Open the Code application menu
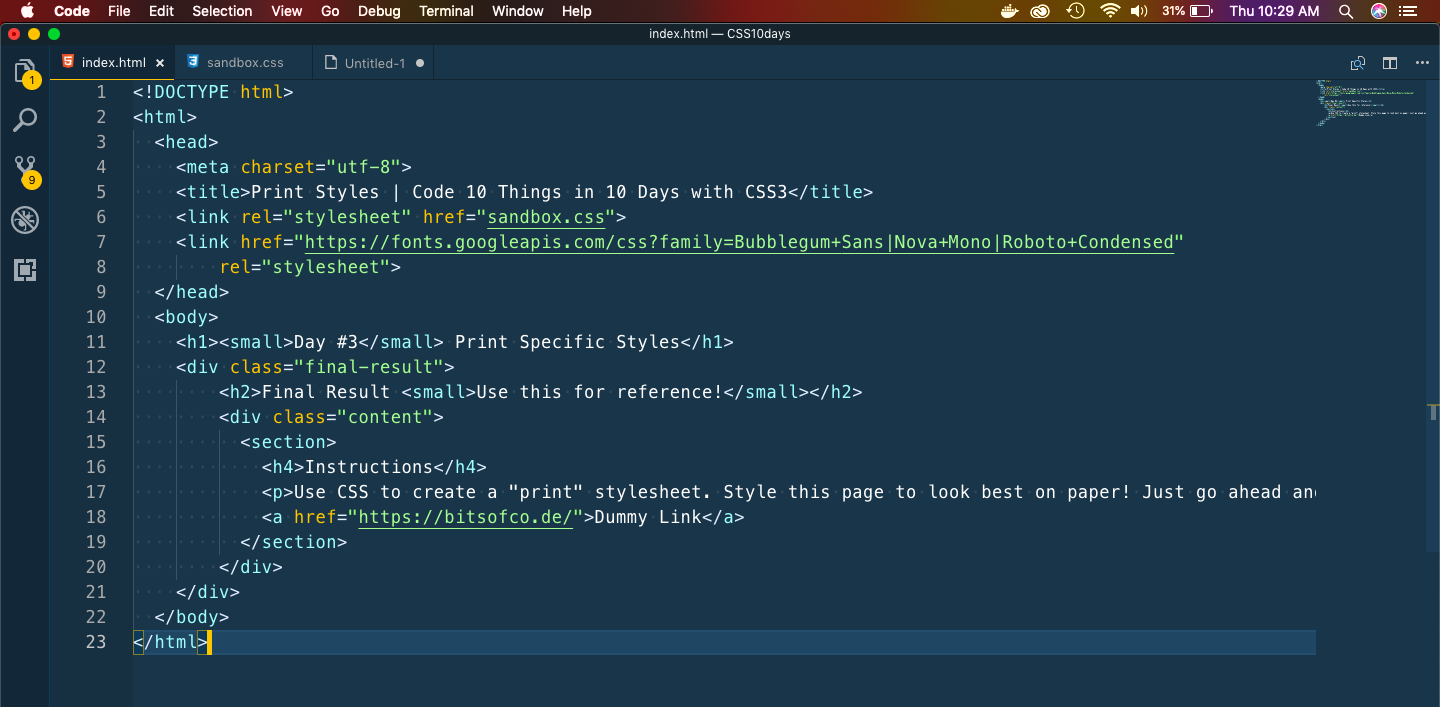This screenshot has height=707, width=1440. click(71, 11)
